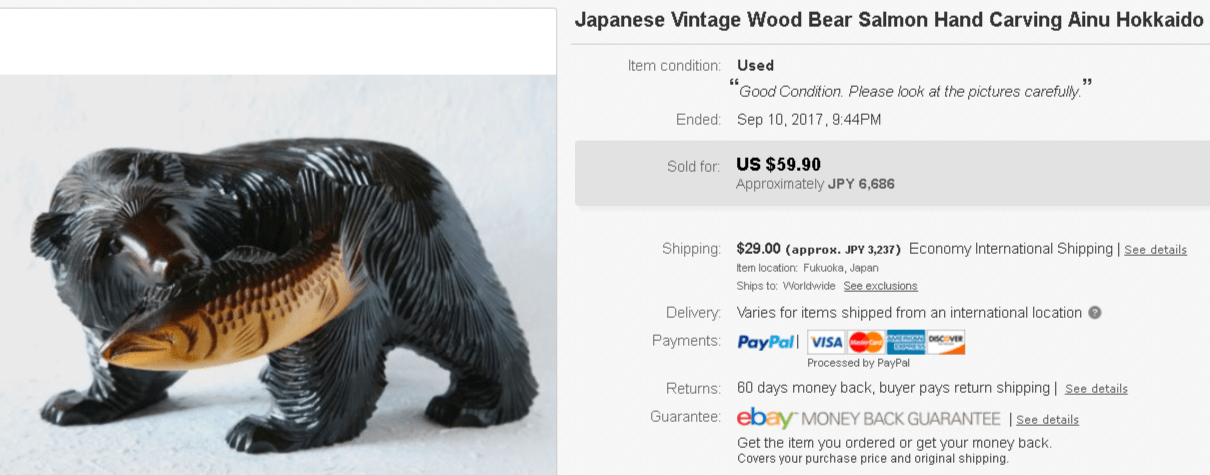This screenshot has width=1210, height=475.
Task: Choose the American Express card icon
Action: [905, 342]
